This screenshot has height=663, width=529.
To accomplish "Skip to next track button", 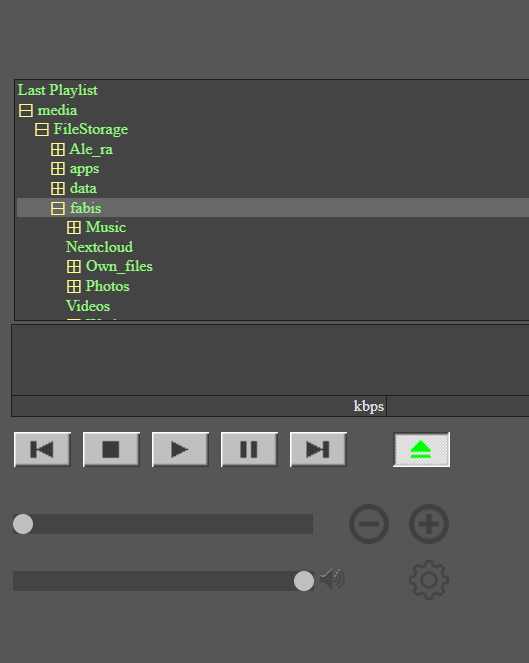I will pyautogui.click(x=318, y=449).
